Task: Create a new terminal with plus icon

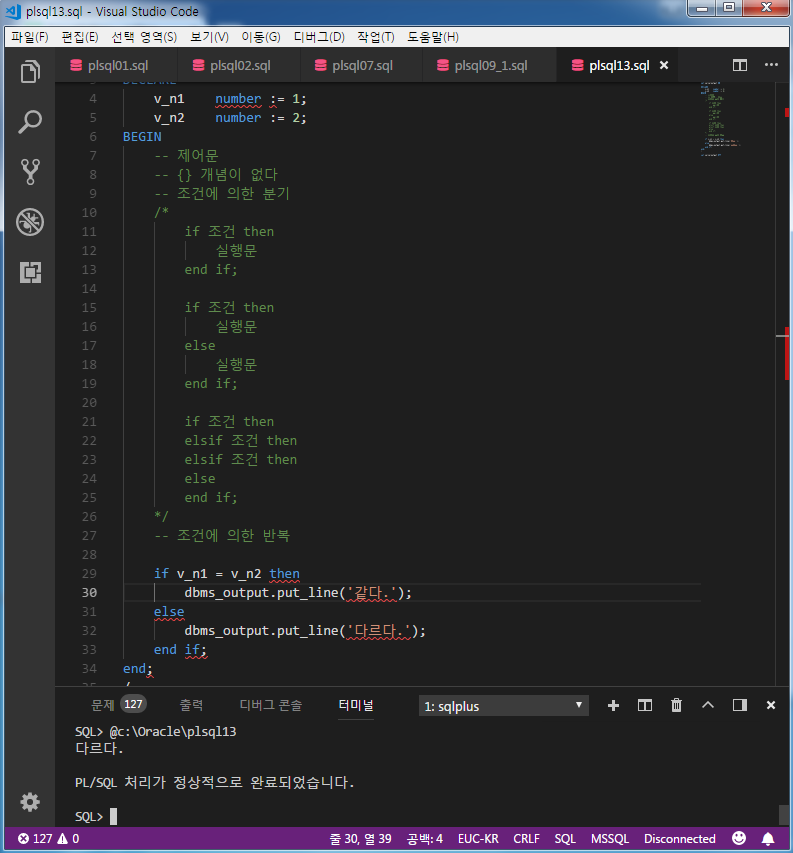Action: click(x=614, y=706)
